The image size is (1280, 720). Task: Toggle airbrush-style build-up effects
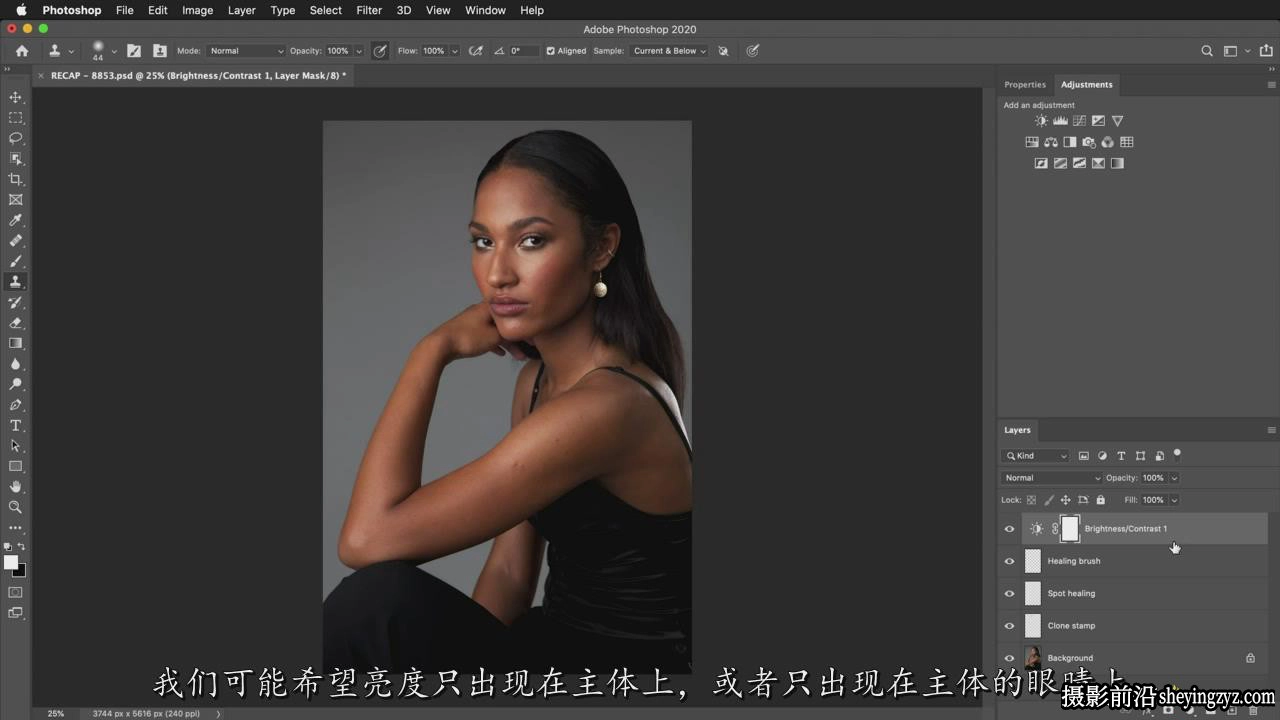pos(475,51)
